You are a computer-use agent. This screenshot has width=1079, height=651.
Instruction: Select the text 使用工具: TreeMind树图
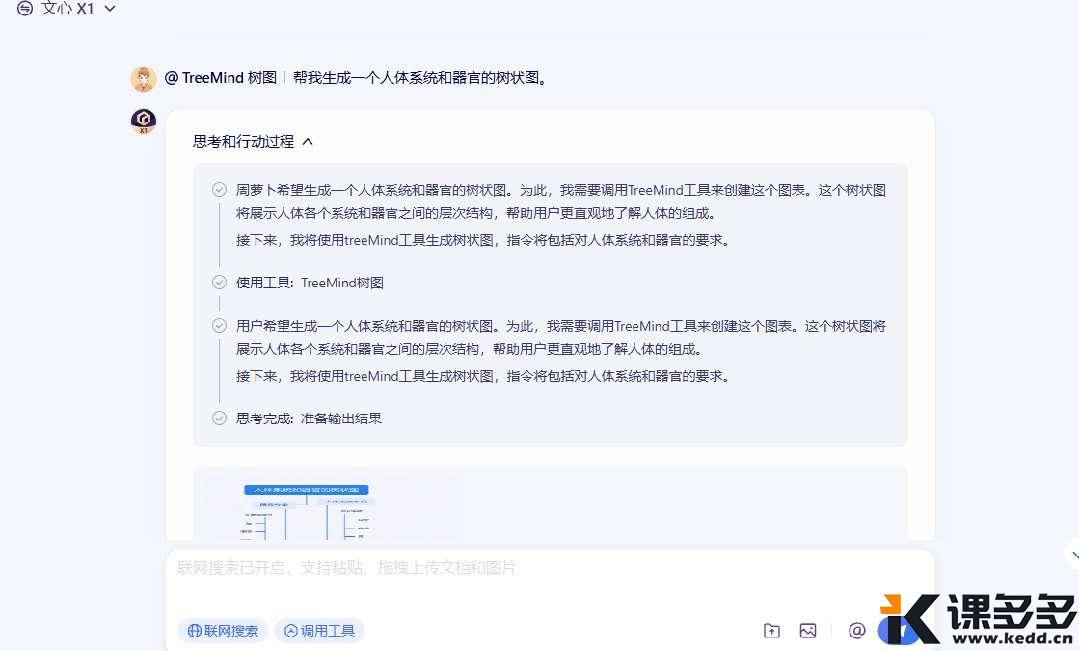click(310, 283)
